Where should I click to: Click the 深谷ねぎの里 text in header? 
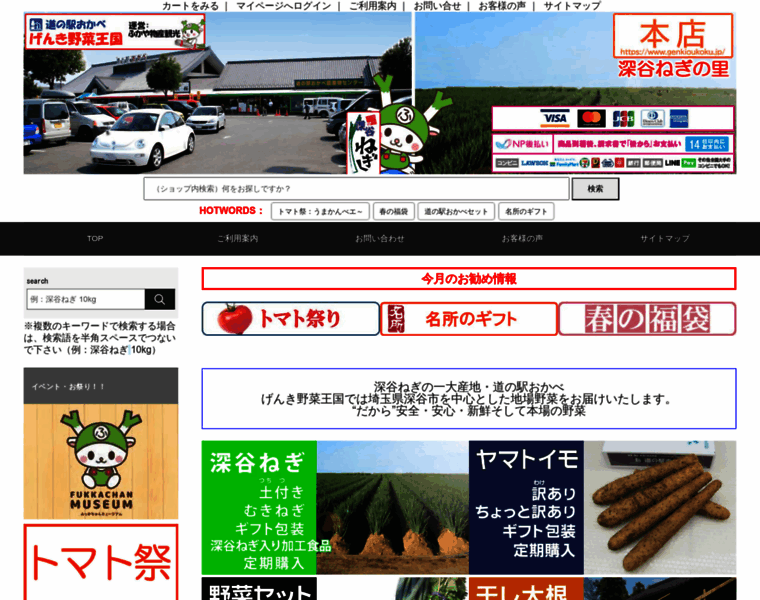pyautogui.click(x=673, y=69)
